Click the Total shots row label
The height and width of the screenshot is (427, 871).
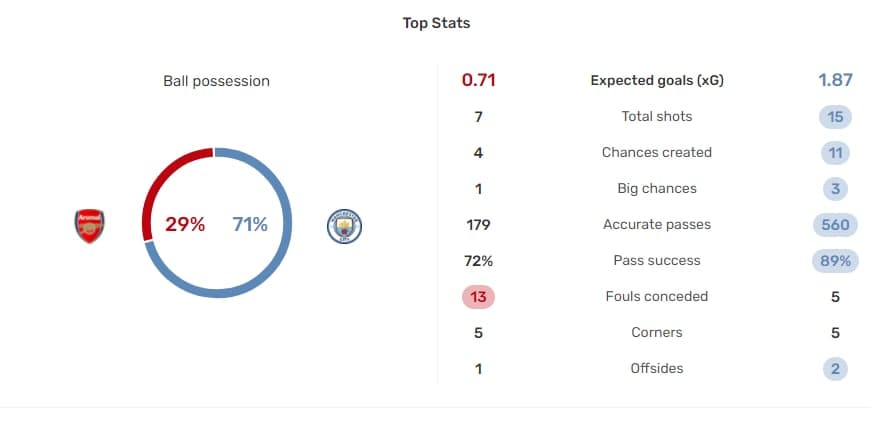(657, 117)
